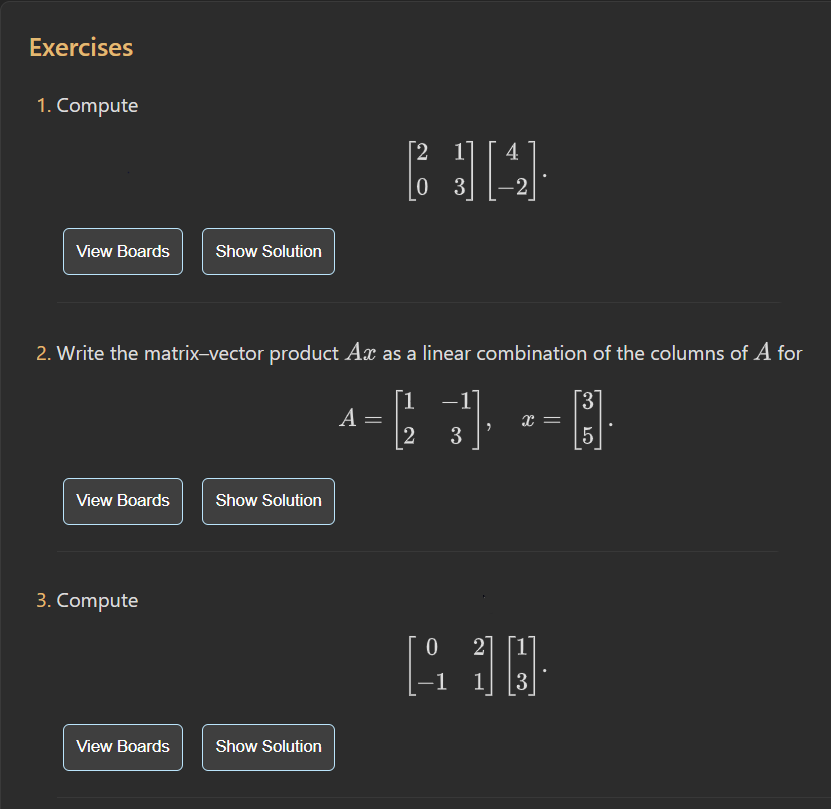Click View Boards for Exercise 1
Image resolution: width=831 pixels, height=809 pixels.
(x=122, y=251)
